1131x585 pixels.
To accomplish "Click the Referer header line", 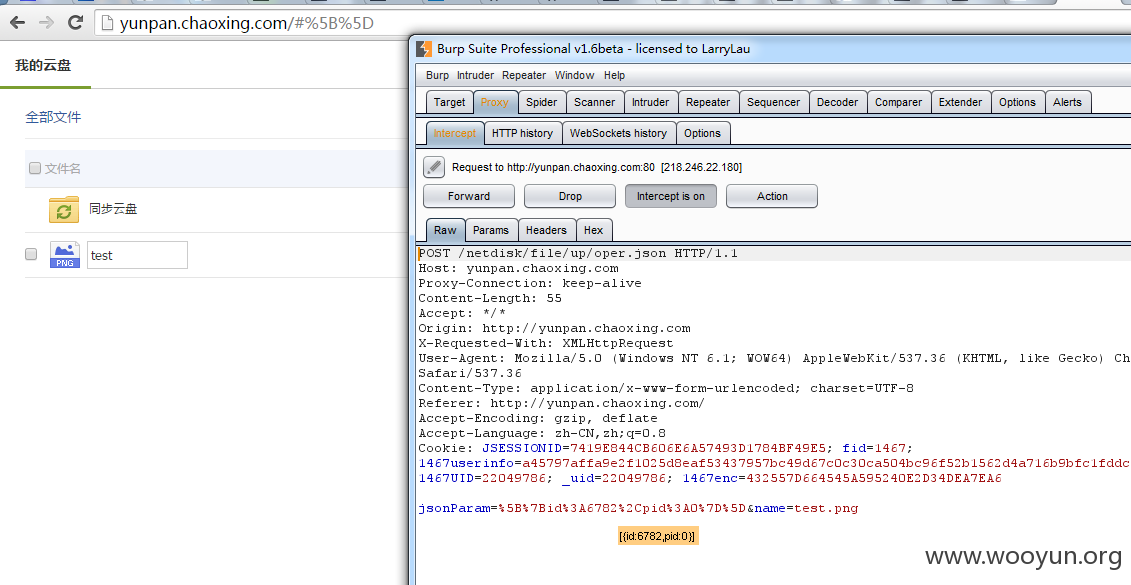I will 562,403.
